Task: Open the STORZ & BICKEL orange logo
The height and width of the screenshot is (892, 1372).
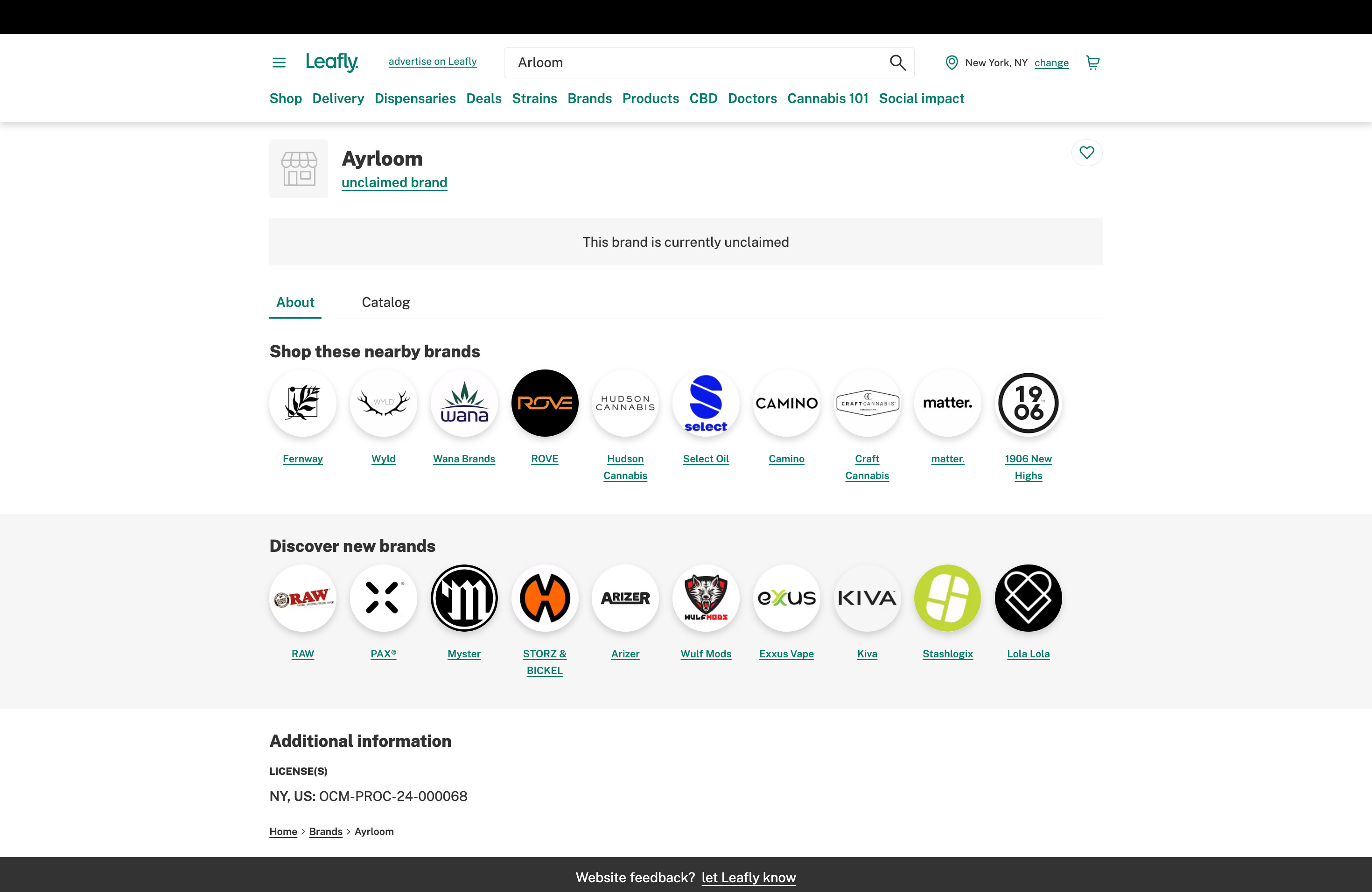Action: point(545,598)
